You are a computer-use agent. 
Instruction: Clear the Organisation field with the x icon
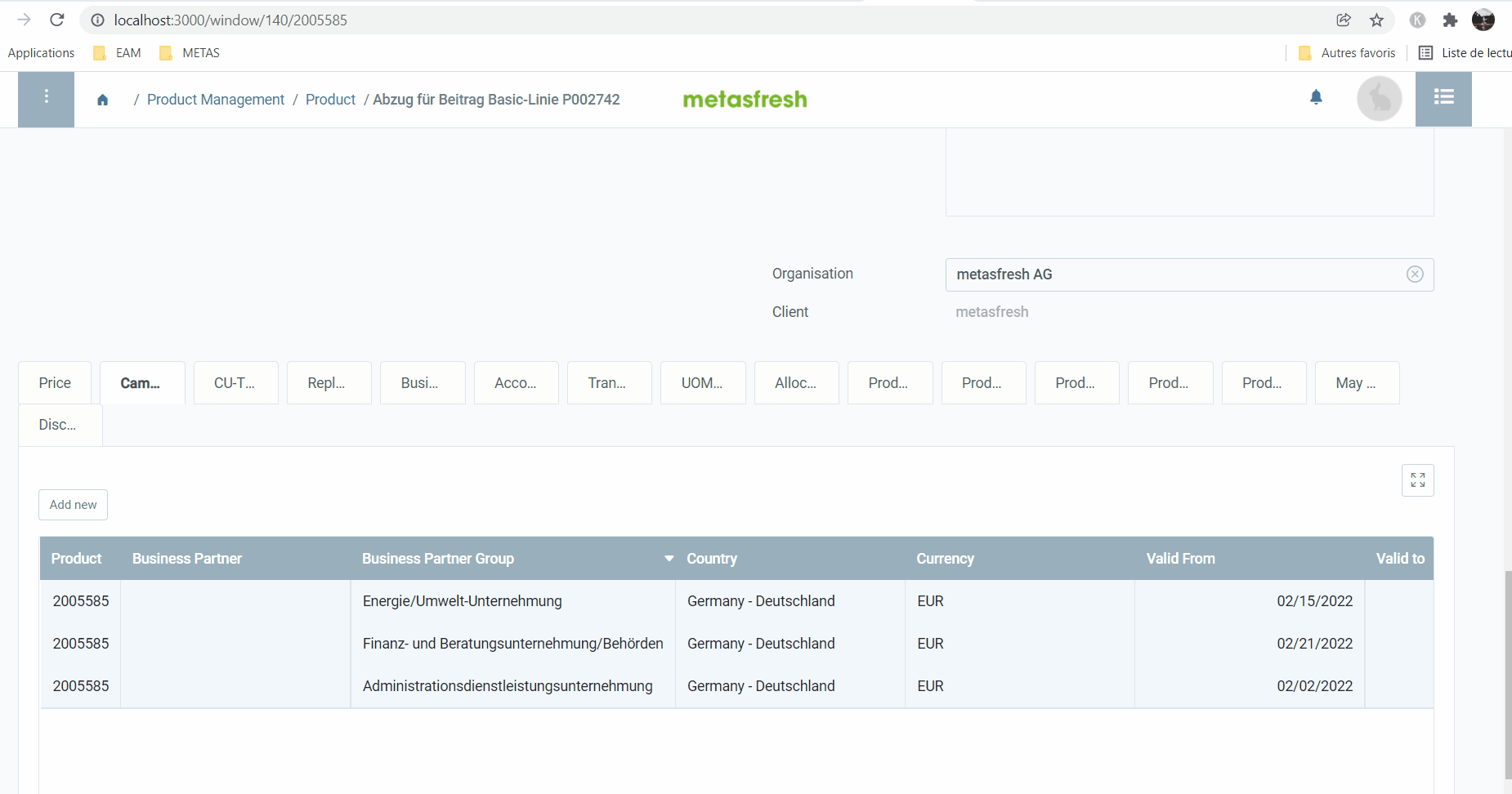pyautogui.click(x=1415, y=274)
